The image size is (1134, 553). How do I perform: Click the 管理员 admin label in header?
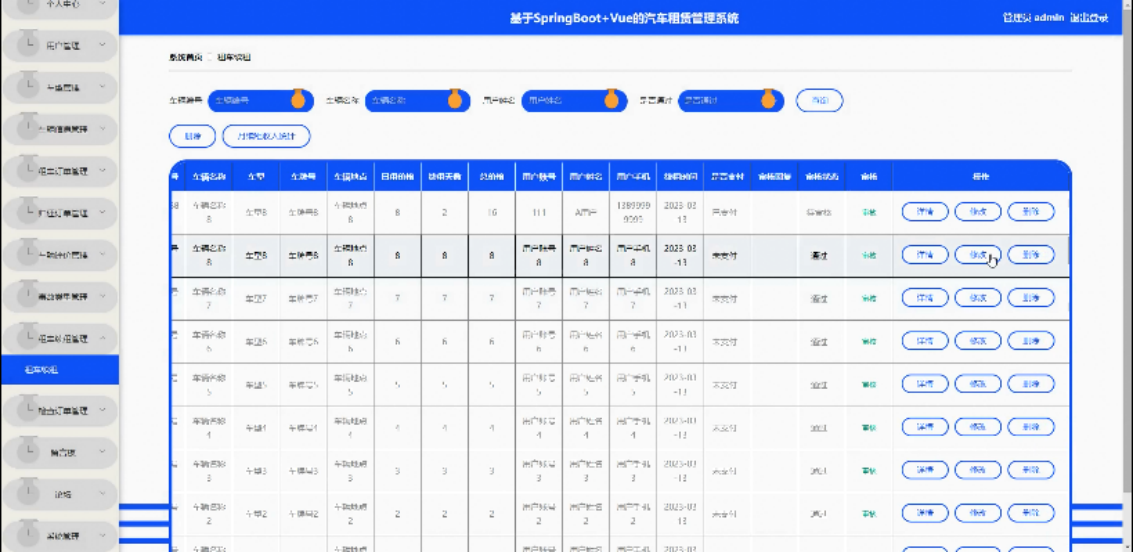click(x=1033, y=18)
